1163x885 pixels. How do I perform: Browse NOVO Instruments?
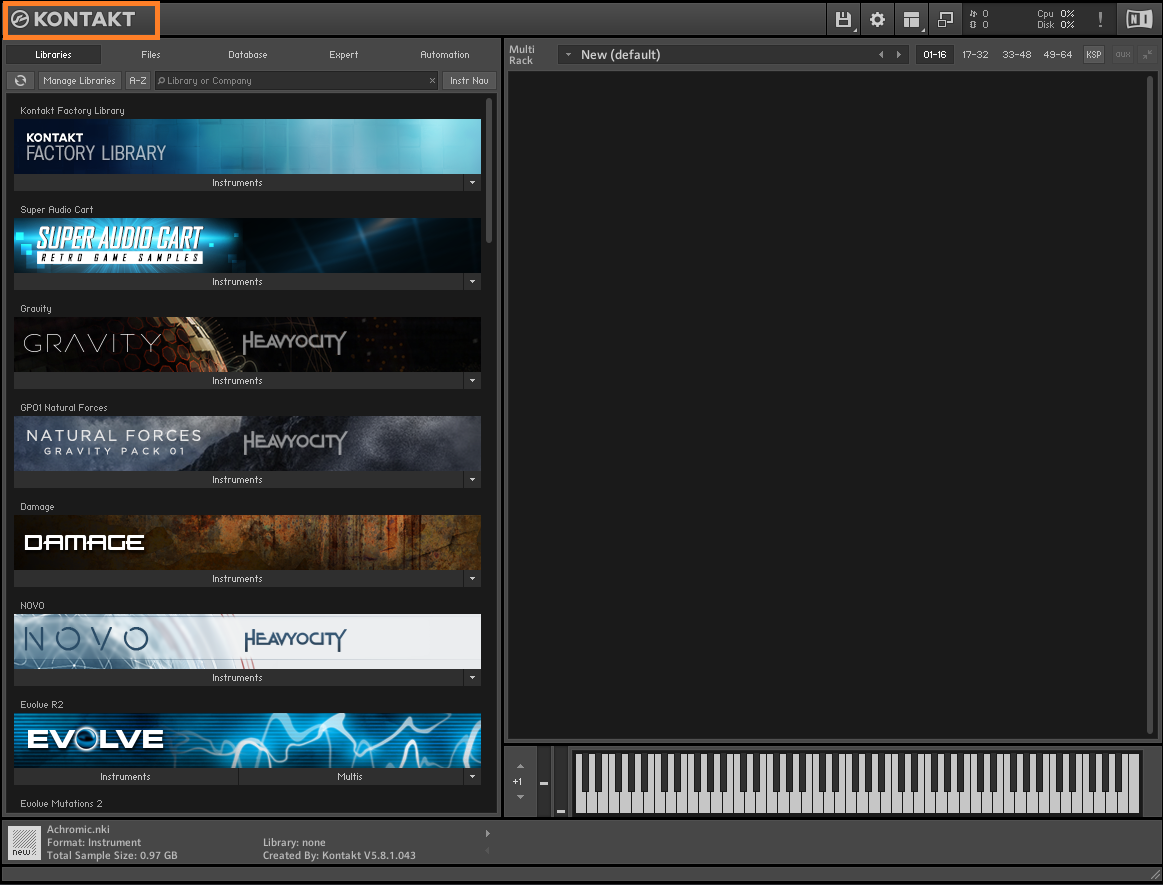238,677
